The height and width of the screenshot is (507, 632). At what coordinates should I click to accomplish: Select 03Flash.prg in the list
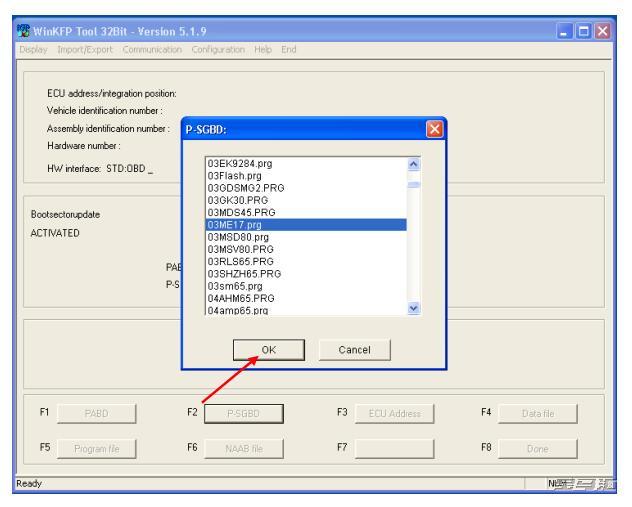[306, 176]
